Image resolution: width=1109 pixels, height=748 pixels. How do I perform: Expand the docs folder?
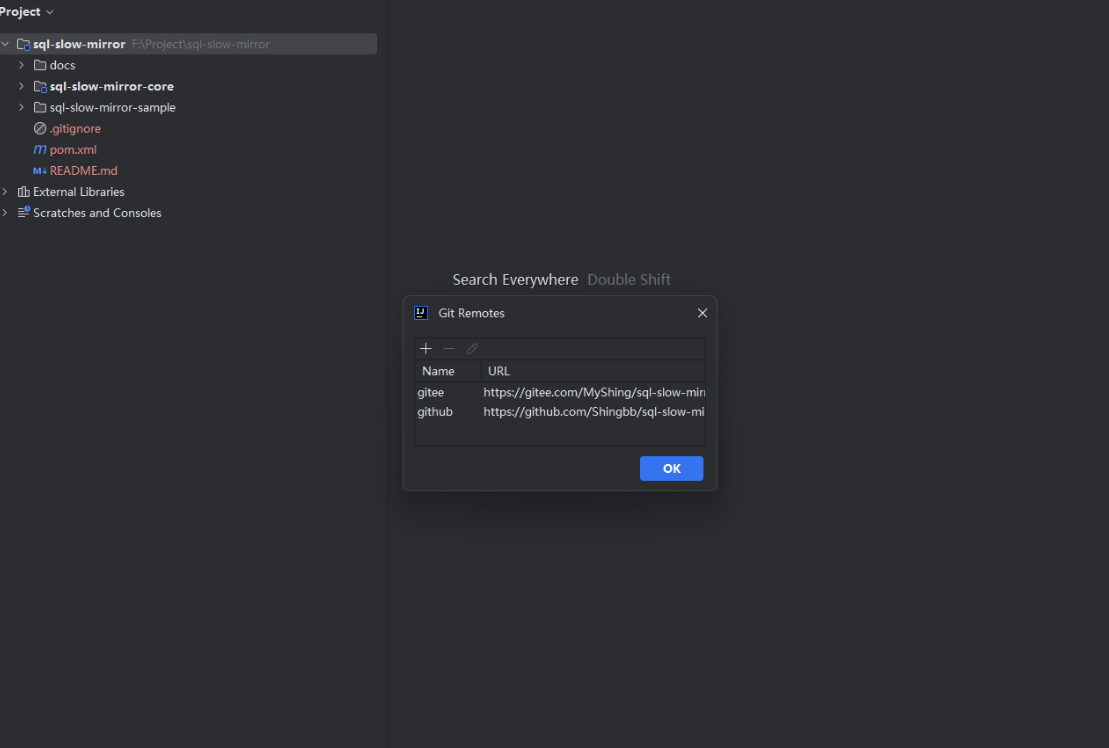(20, 65)
